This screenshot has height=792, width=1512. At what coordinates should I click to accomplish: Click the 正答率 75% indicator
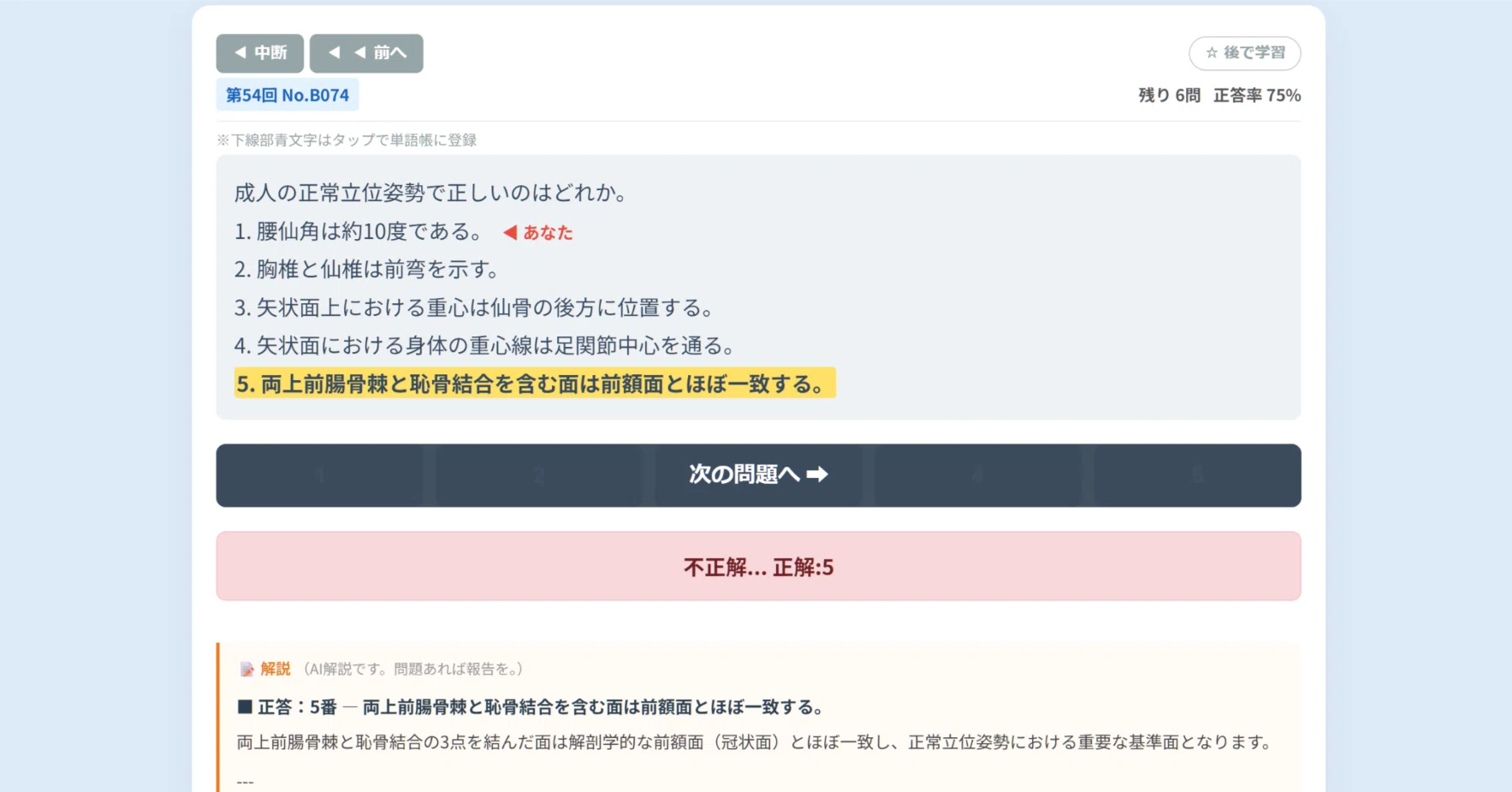coord(1257,95)
